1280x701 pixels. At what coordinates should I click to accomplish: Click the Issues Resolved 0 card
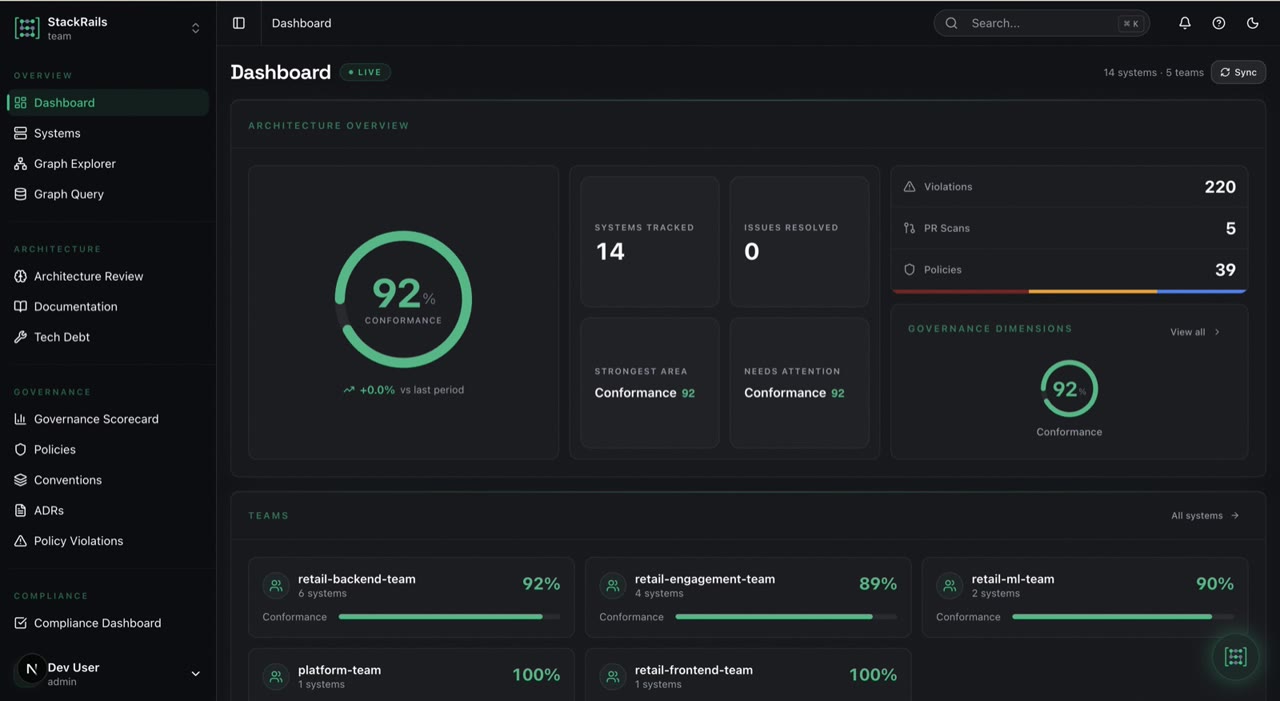[x=799, y=242]
